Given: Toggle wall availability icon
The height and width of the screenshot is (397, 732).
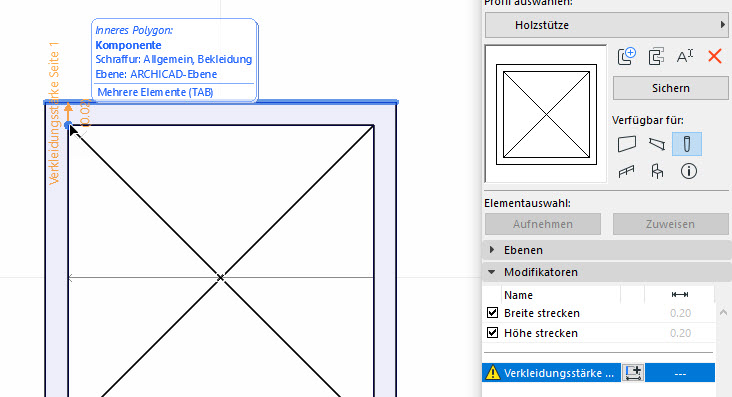Looking at the screenshot, I should pyautogui.click(x=626, y=144).
